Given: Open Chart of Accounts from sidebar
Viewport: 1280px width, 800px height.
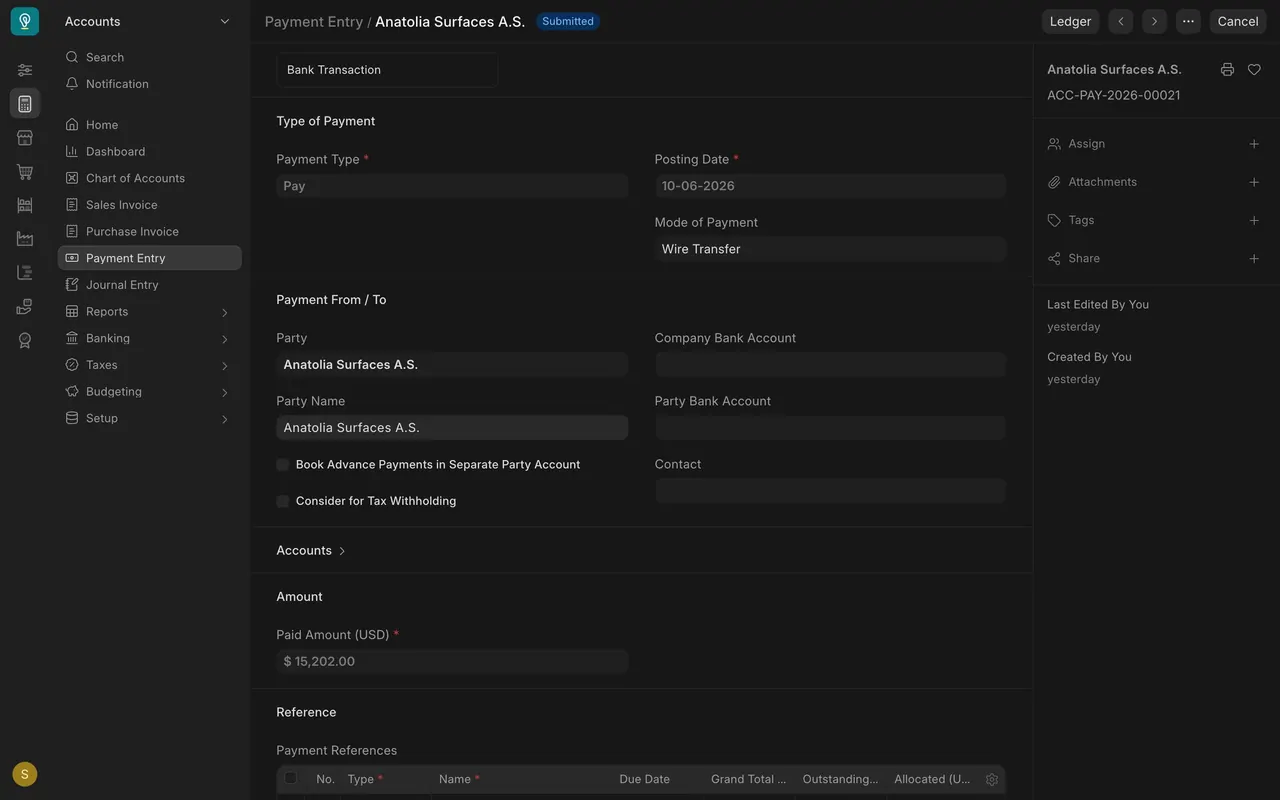Looking at the screenshot, I should 150,178.
